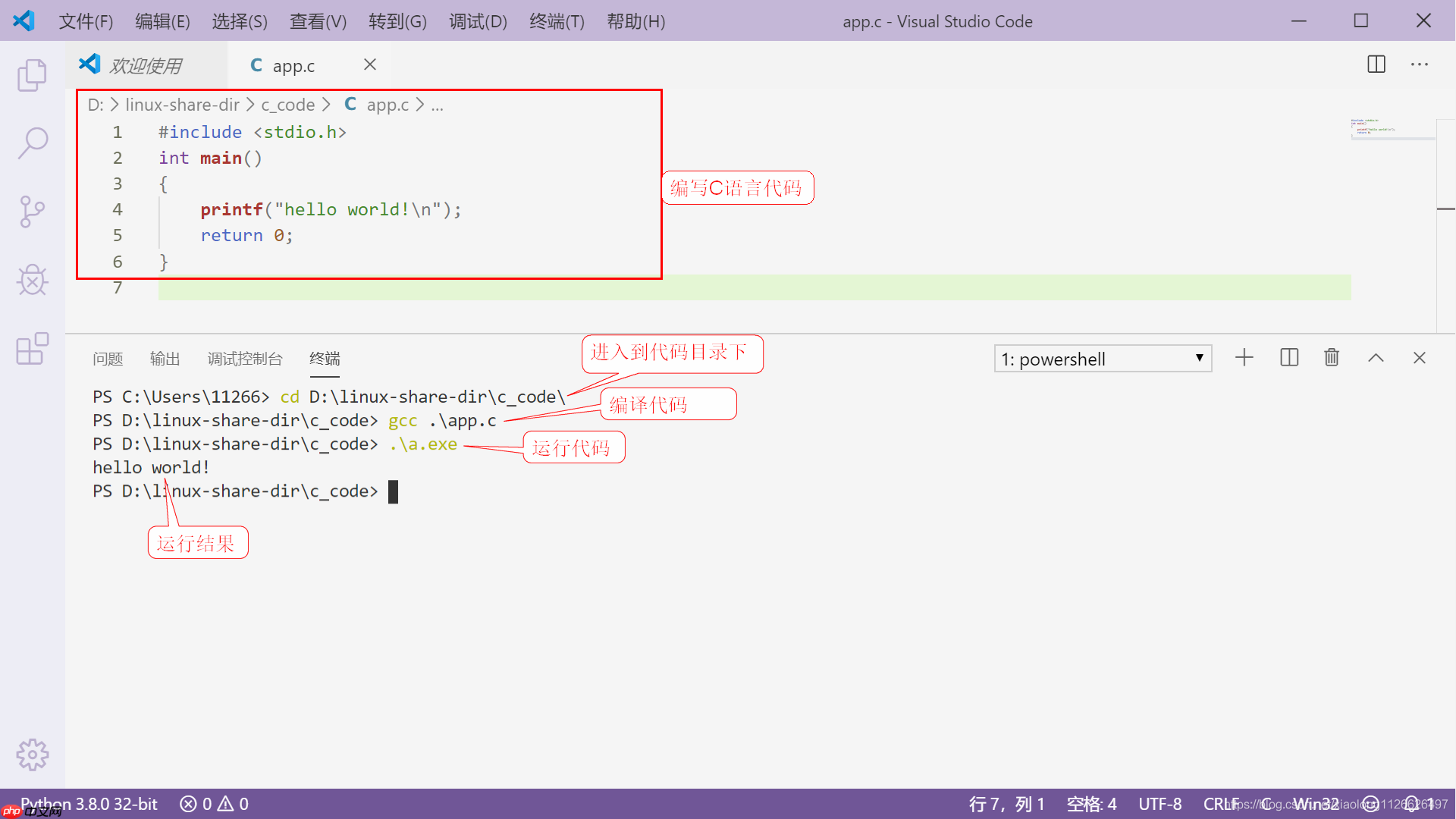Screen dimensions: 1456x819
Task: Expand the breadcrumb ellipsis after app.c
Action: (438, 105)
